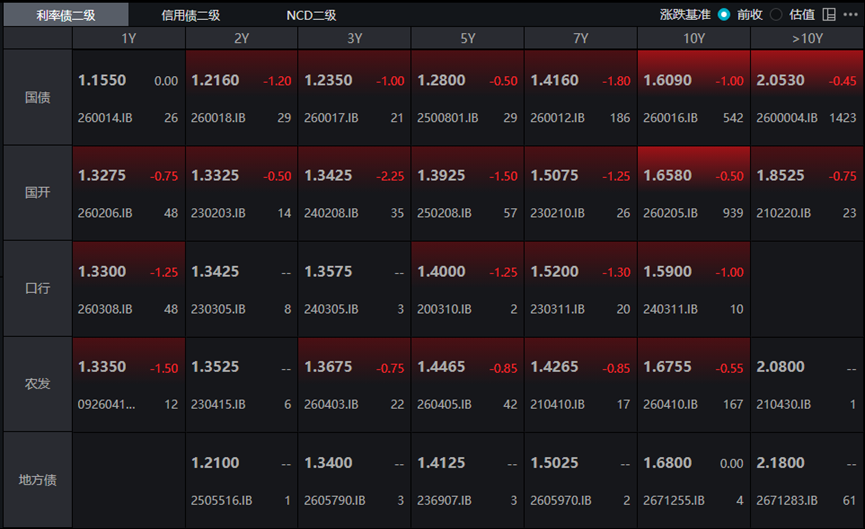Switch to the NCD二级 tab
Viewport: 865px width, 529px height.
coord(311,15)
